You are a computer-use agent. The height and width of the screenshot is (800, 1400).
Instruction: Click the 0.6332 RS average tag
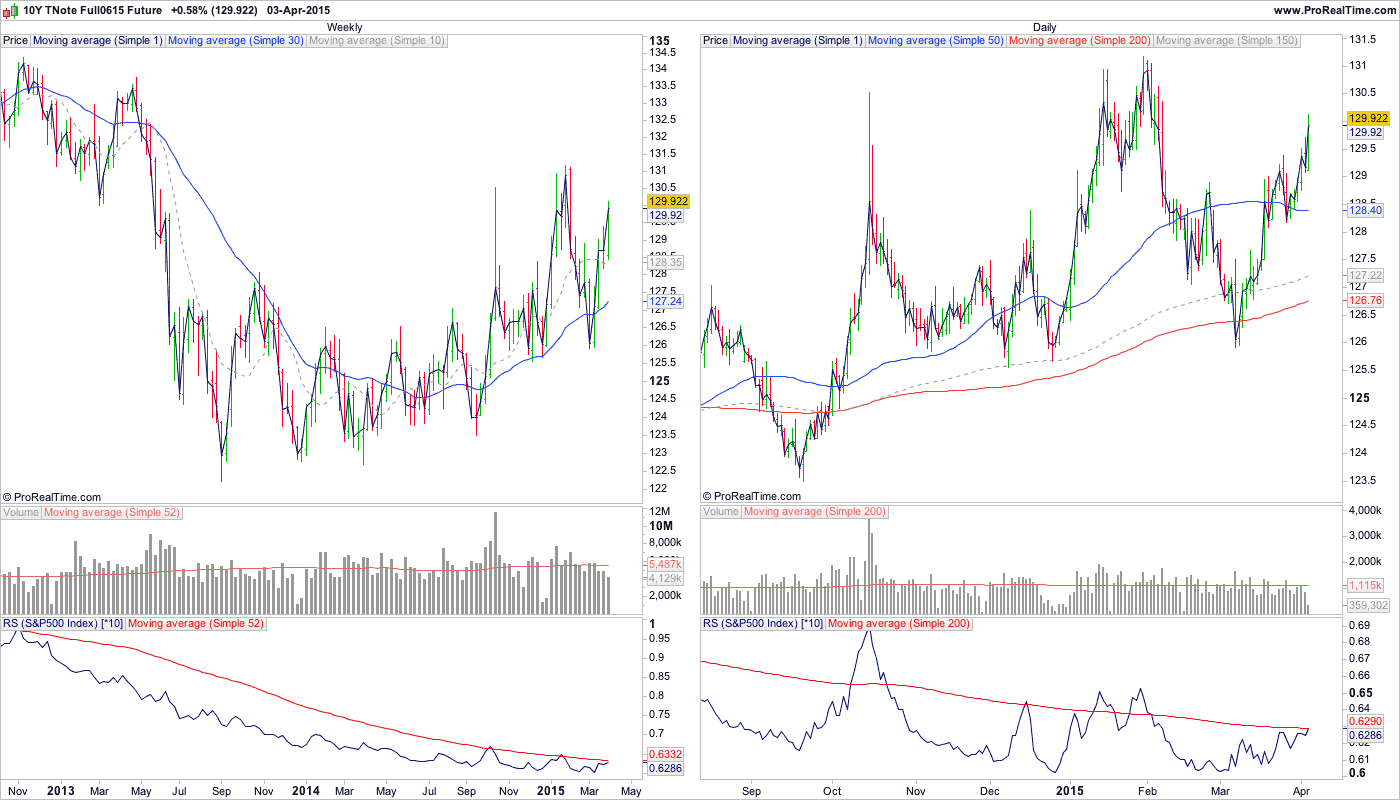[666, 754]
